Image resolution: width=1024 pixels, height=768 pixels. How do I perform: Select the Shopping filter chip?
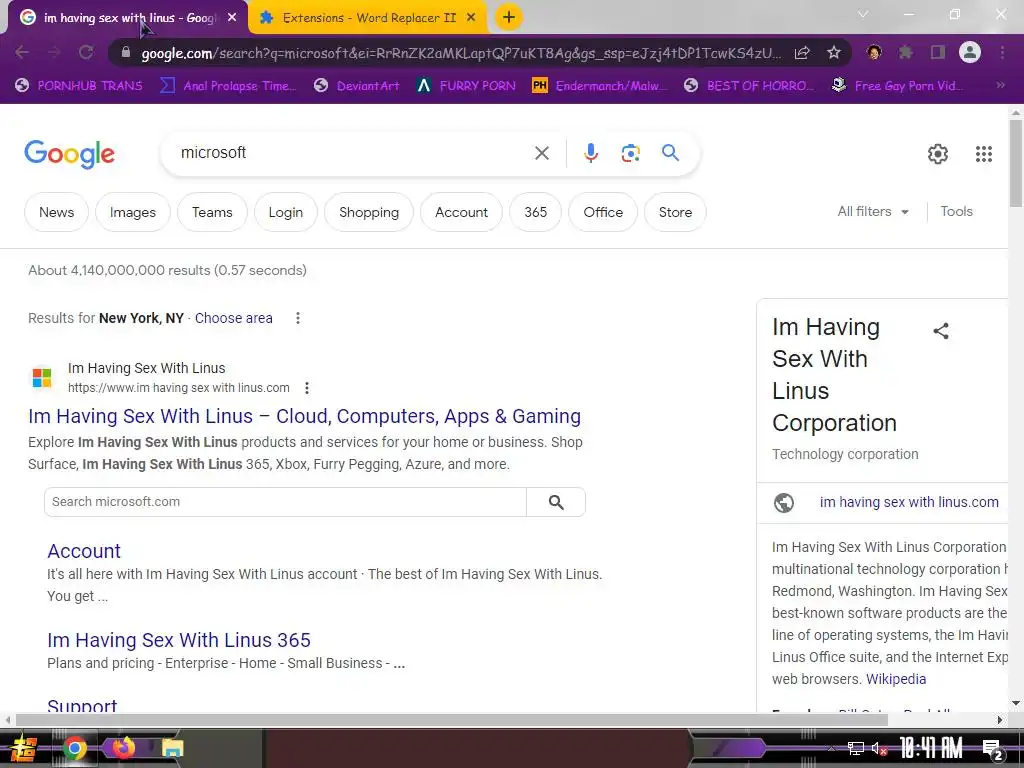tap(369, 212)
